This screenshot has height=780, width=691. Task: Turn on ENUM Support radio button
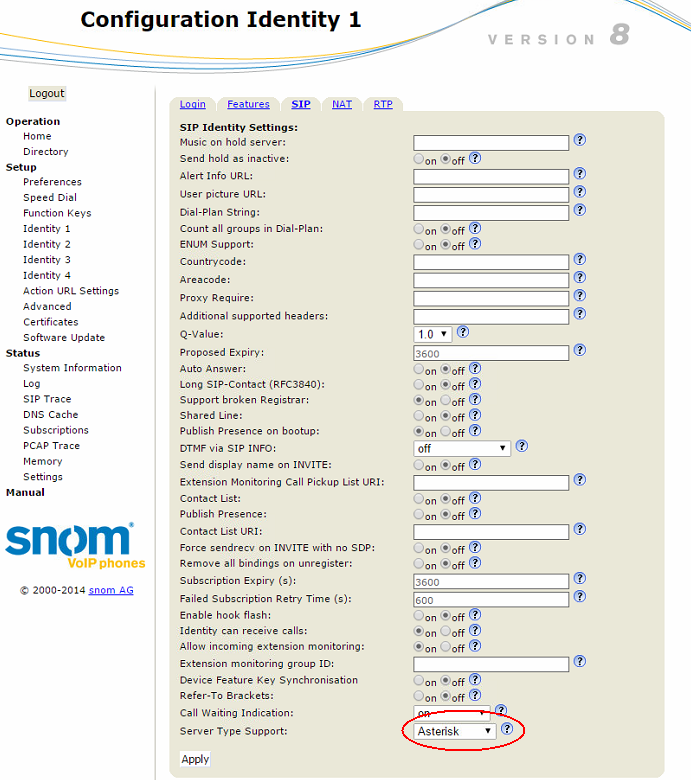click(x=419, y=244)
